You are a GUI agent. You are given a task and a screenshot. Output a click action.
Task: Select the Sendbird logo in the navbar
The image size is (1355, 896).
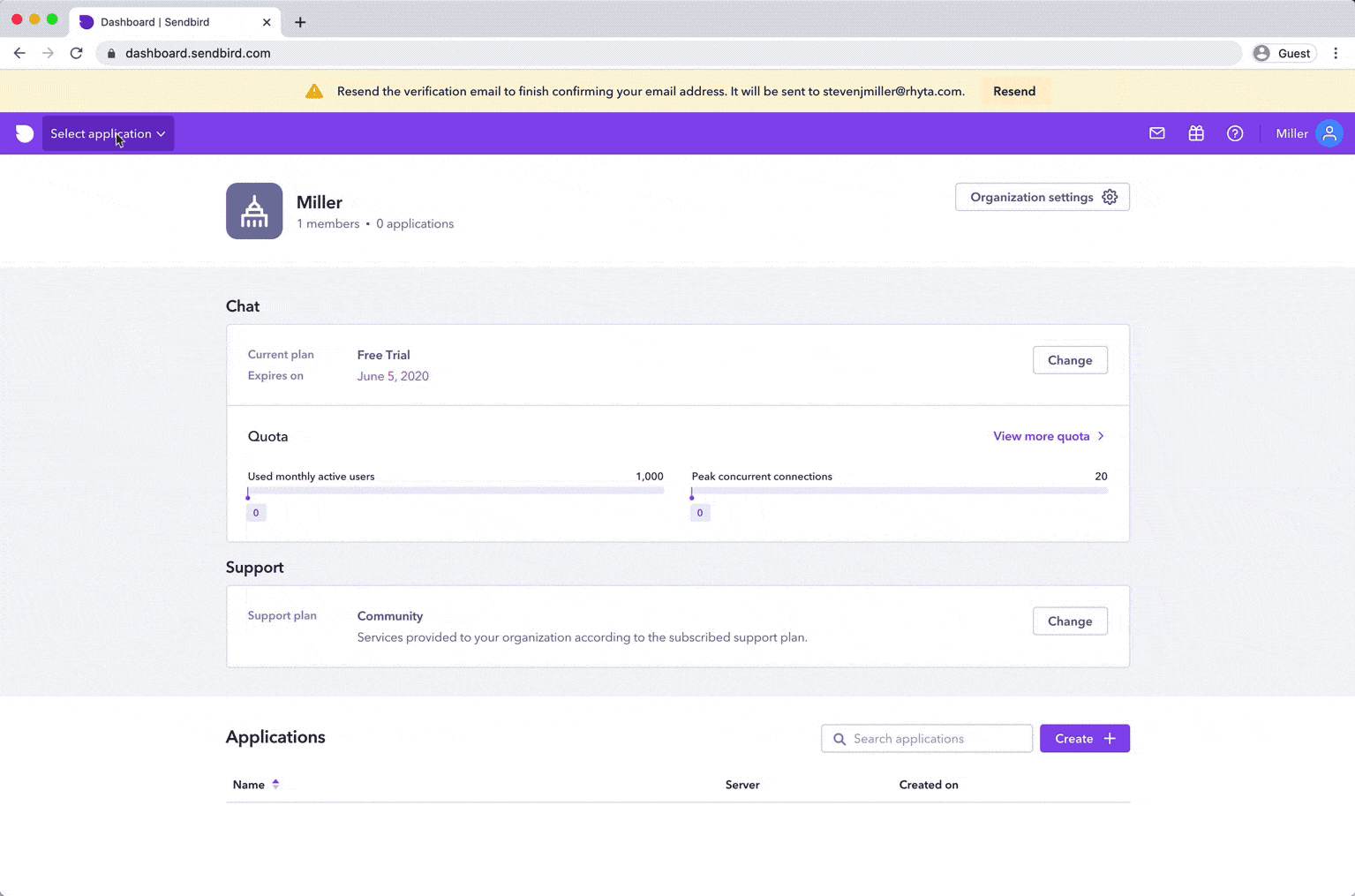[25, 133]
